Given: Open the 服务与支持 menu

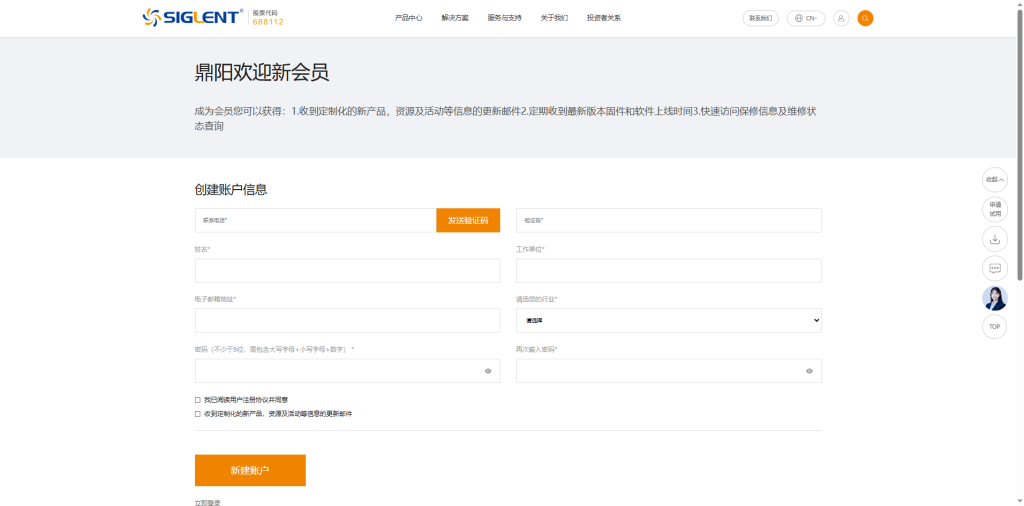Looking at the screenshot, I should coord(504,18).
